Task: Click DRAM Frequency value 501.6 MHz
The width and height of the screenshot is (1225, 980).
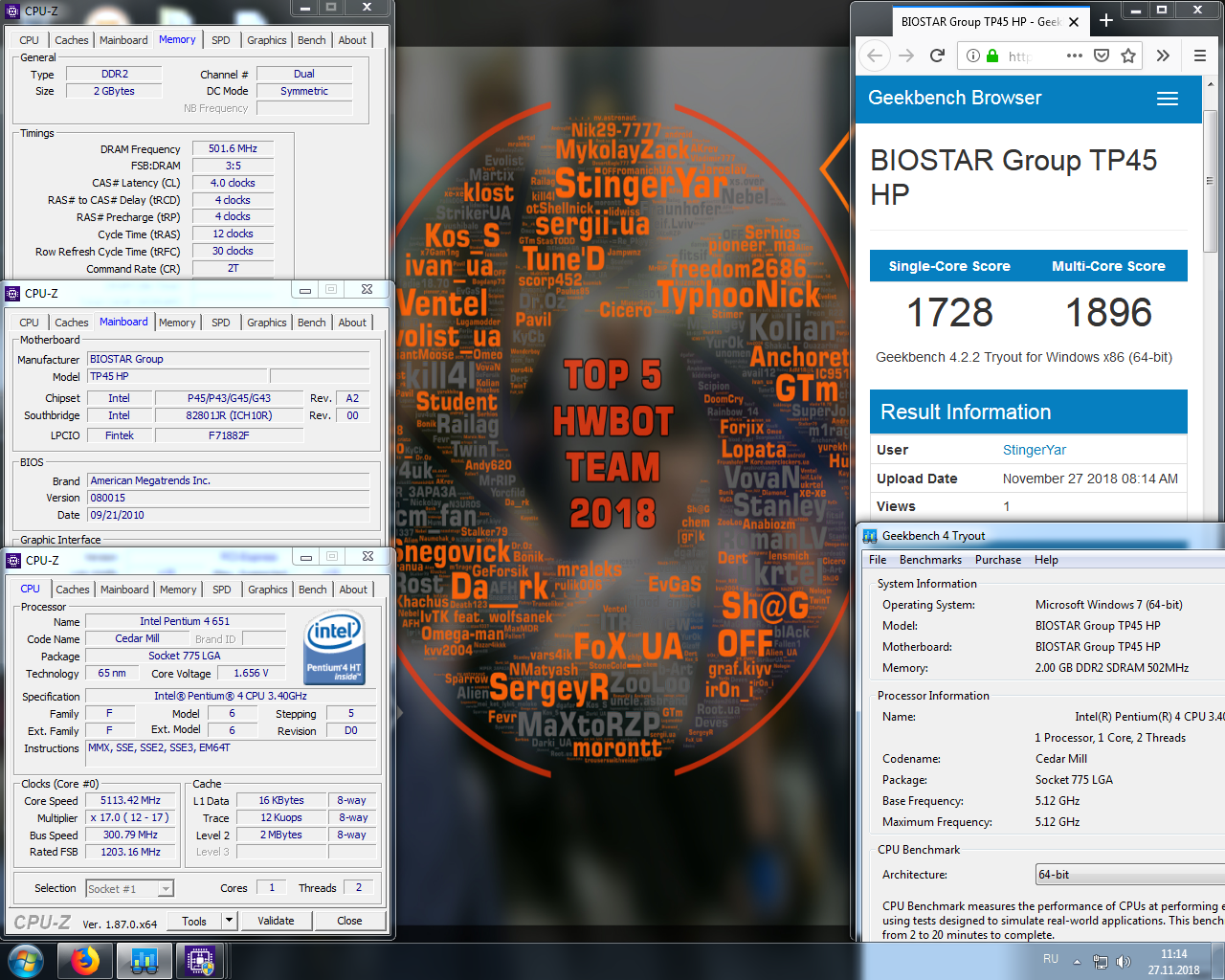Action: (233, 148)
